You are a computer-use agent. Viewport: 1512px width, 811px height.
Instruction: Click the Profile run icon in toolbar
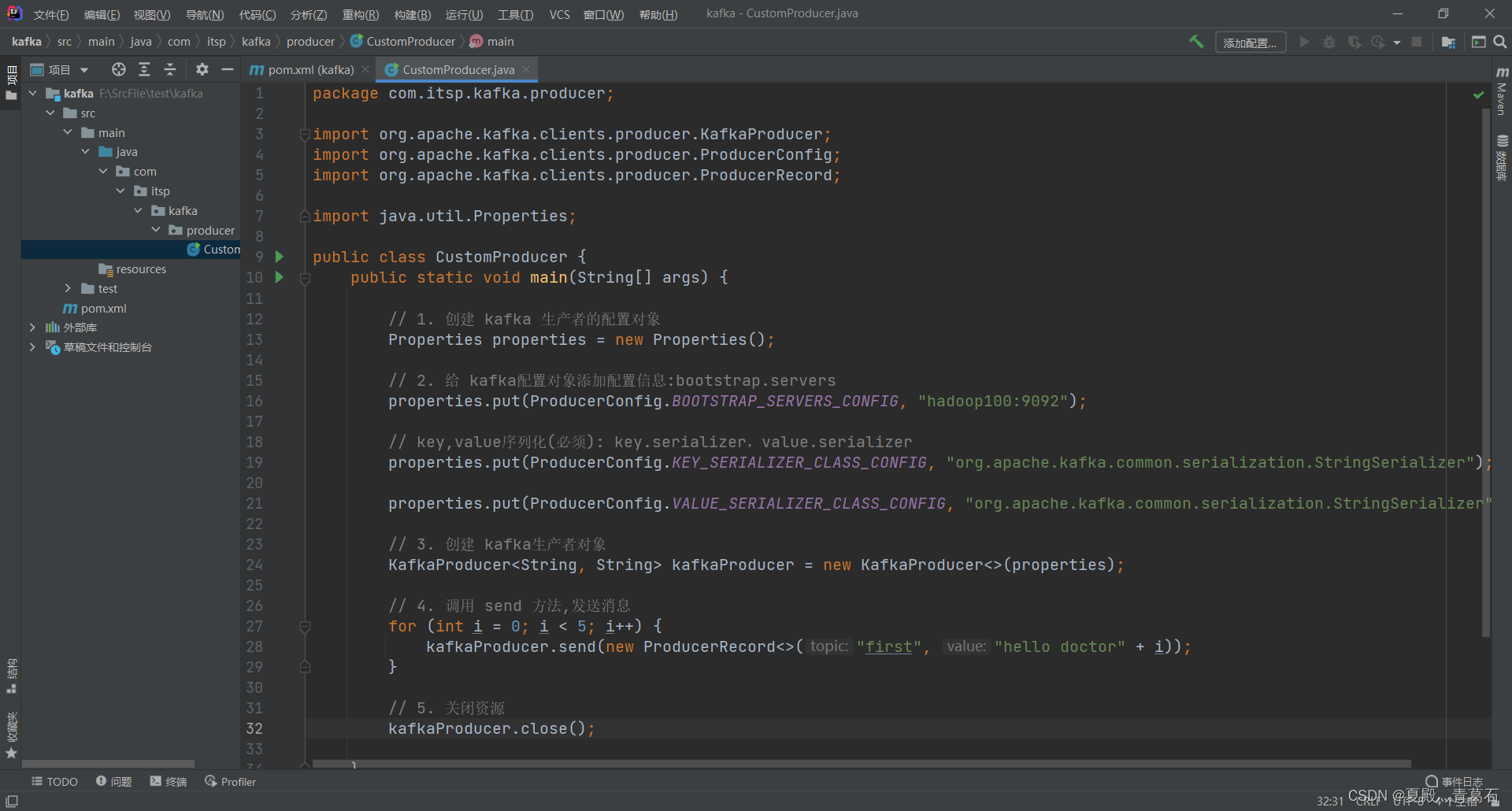(1378, 42)
